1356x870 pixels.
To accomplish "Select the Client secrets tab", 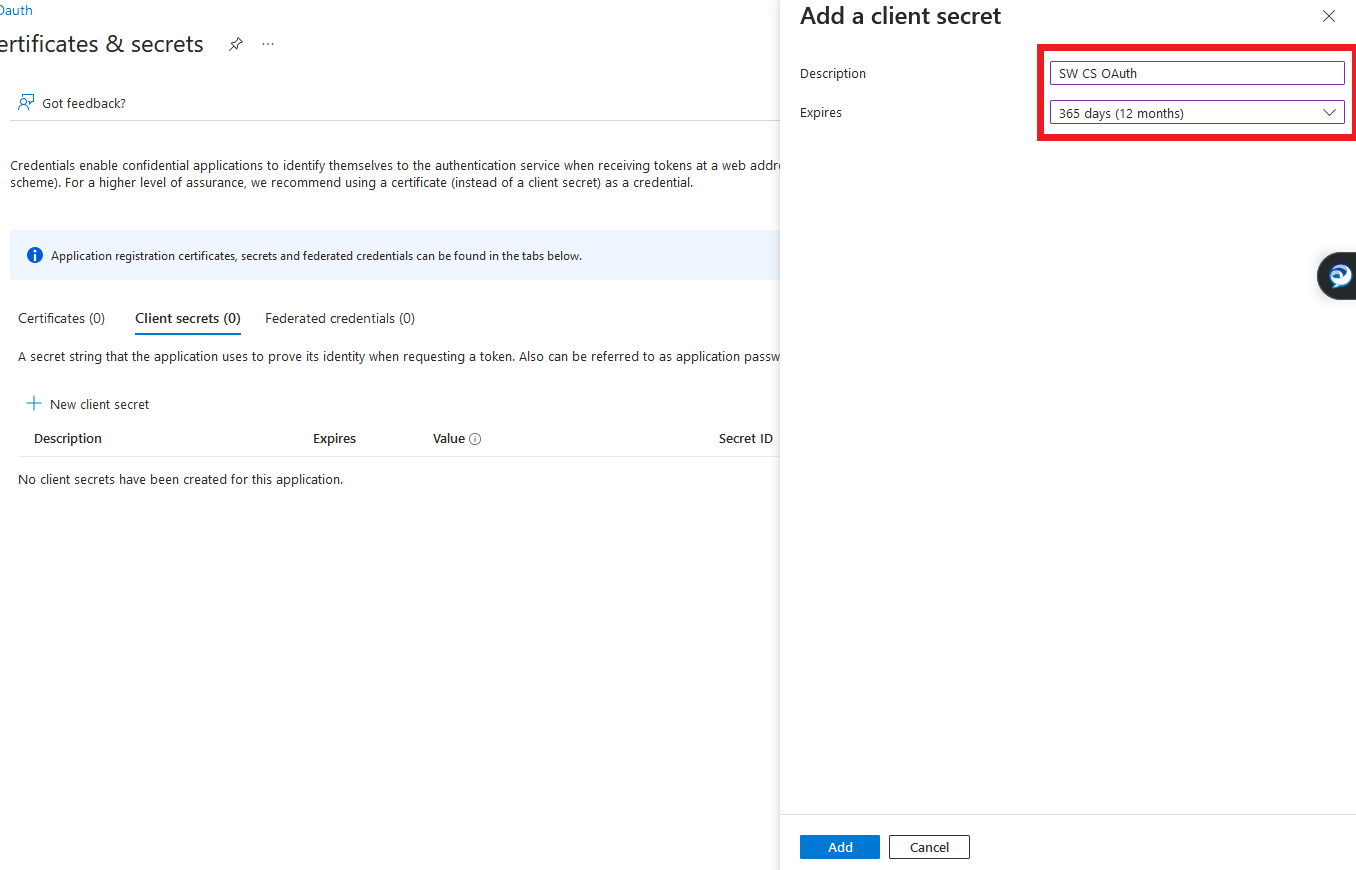I will pos(187,318).
